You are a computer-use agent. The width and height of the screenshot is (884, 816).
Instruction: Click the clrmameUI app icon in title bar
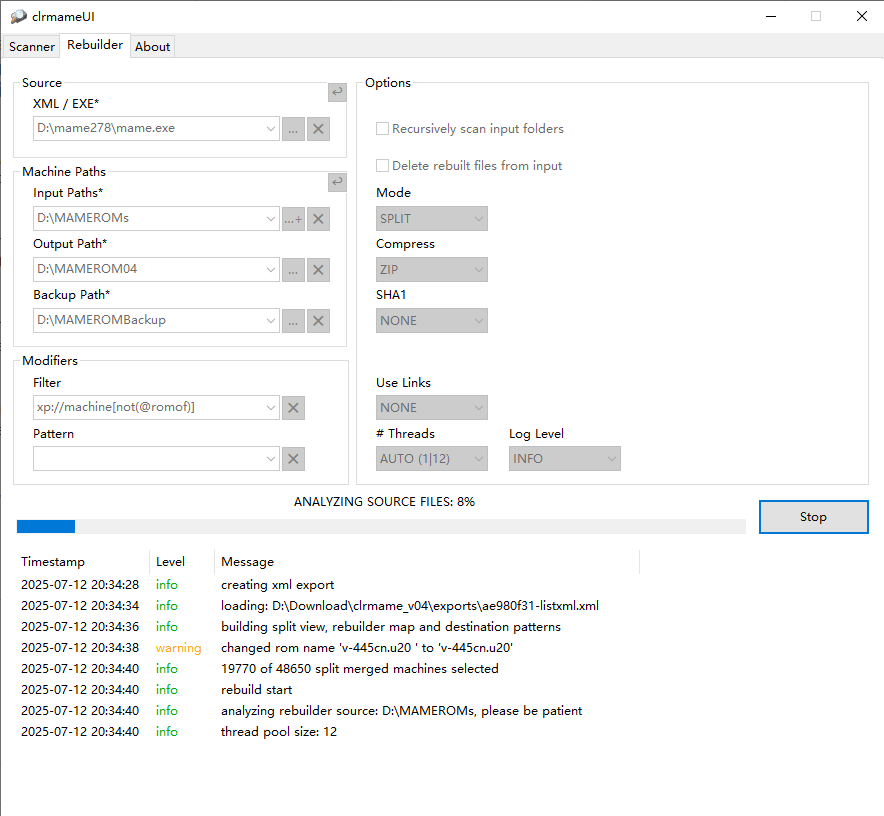coord(18,16)
